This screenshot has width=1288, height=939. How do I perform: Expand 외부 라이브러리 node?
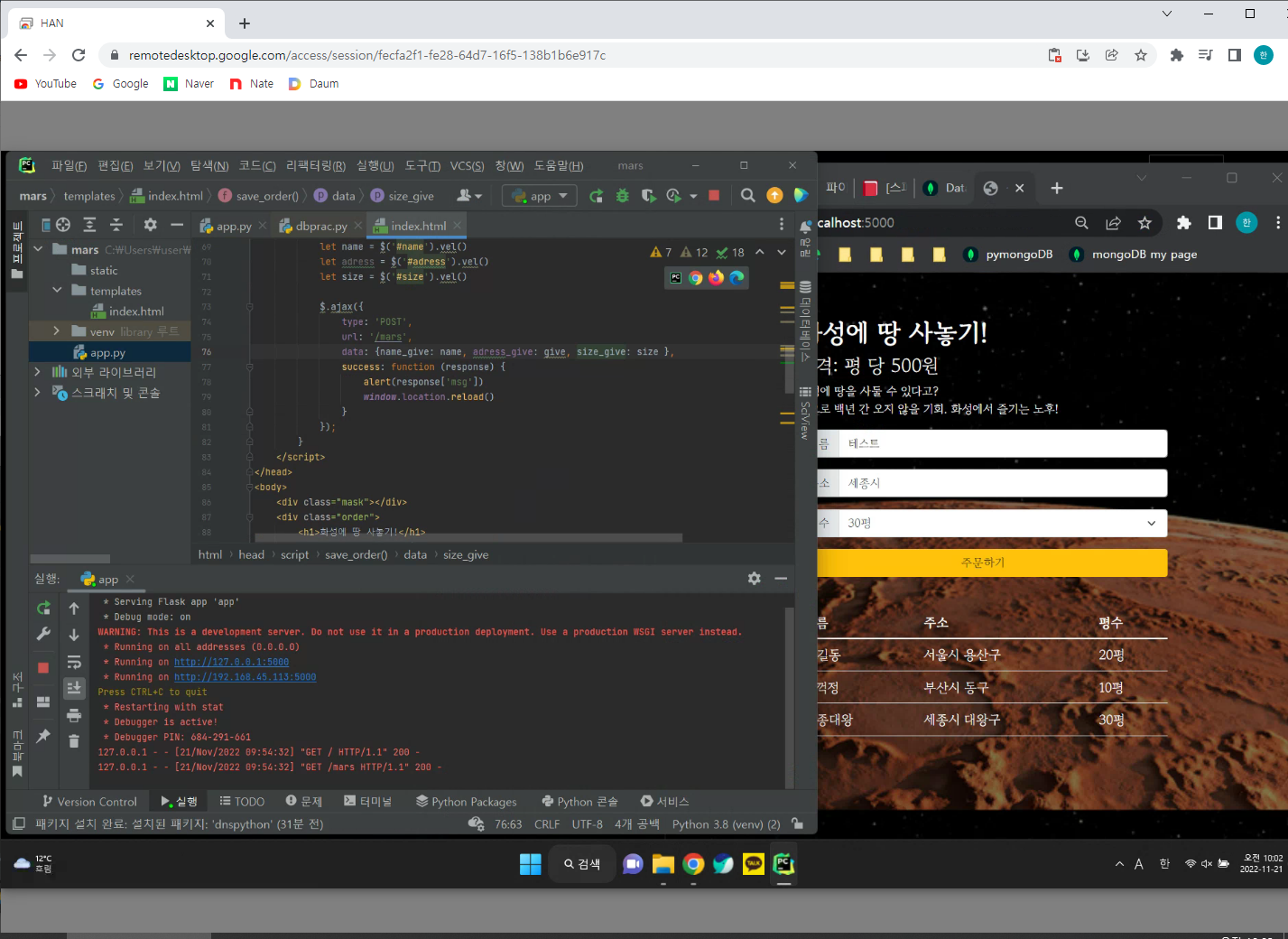(37, 371)
